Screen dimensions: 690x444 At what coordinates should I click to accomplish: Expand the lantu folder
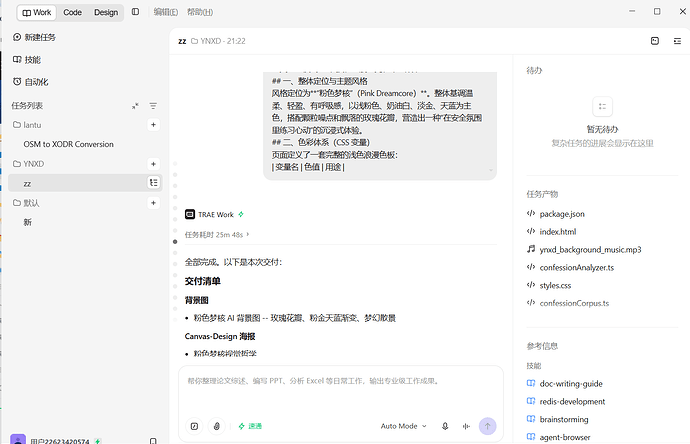[x=27, y=125]
